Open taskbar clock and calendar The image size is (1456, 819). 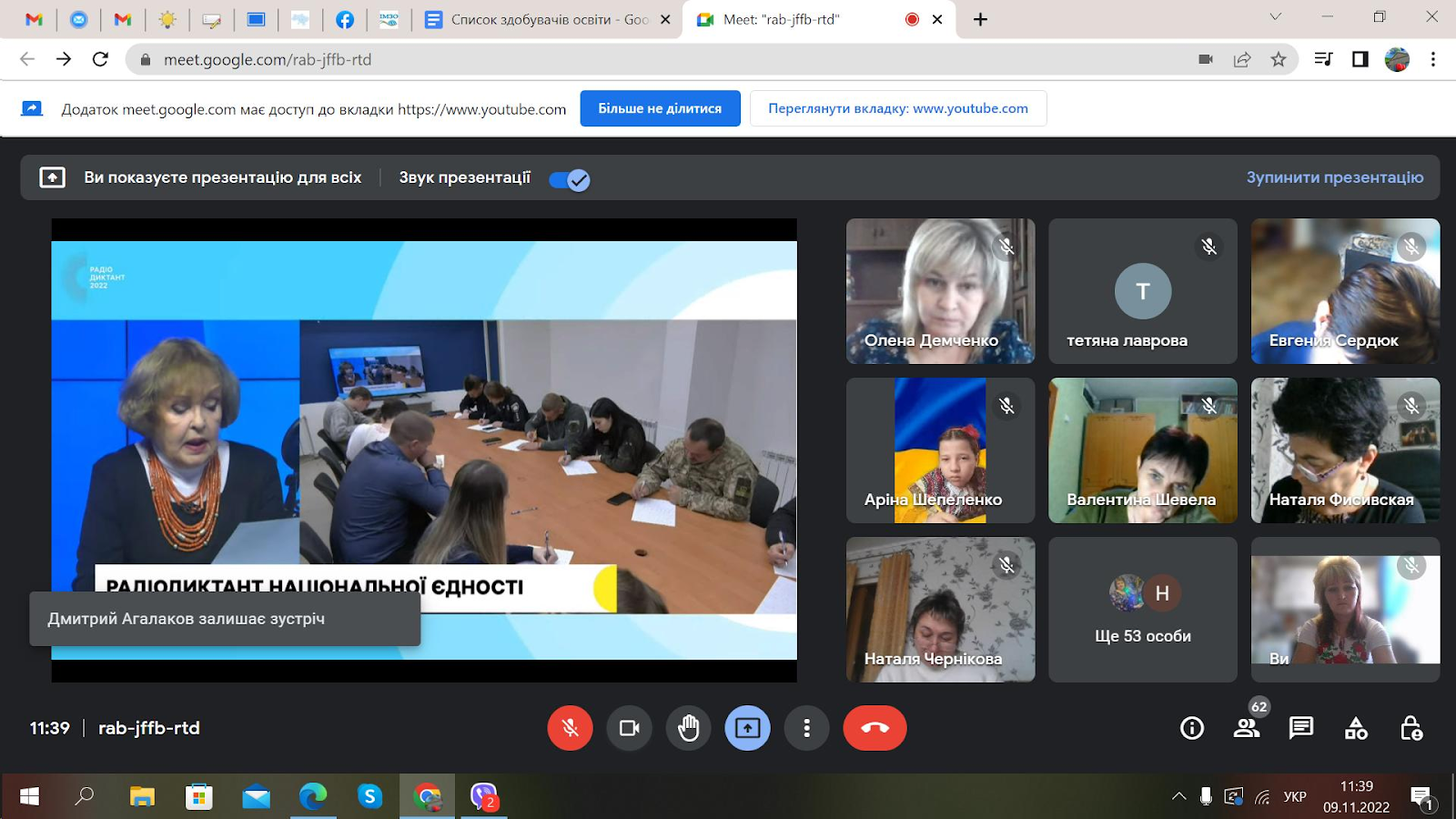[x=1356, y=796]
